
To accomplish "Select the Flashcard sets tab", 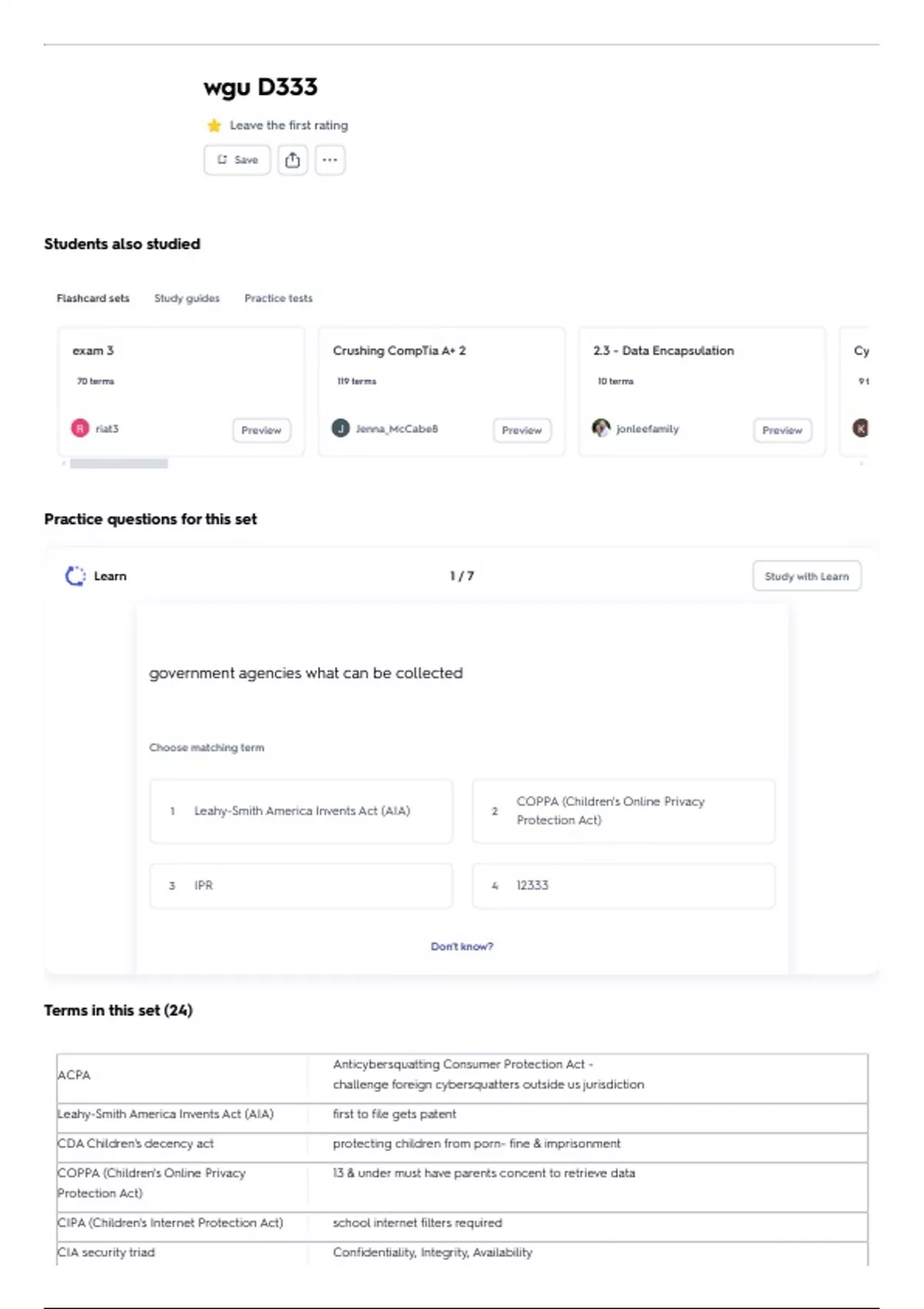I will (x=93, y=298).
